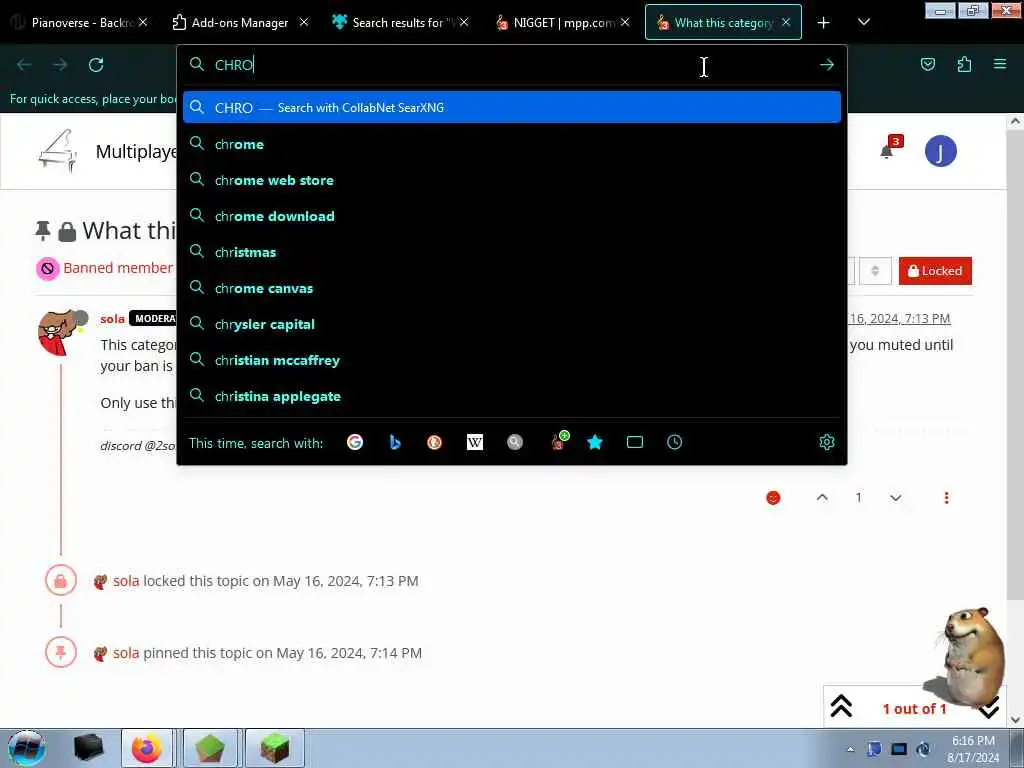Close the Search results tab
Viewport: 1024px width, 768px height.
pos(464,22)
